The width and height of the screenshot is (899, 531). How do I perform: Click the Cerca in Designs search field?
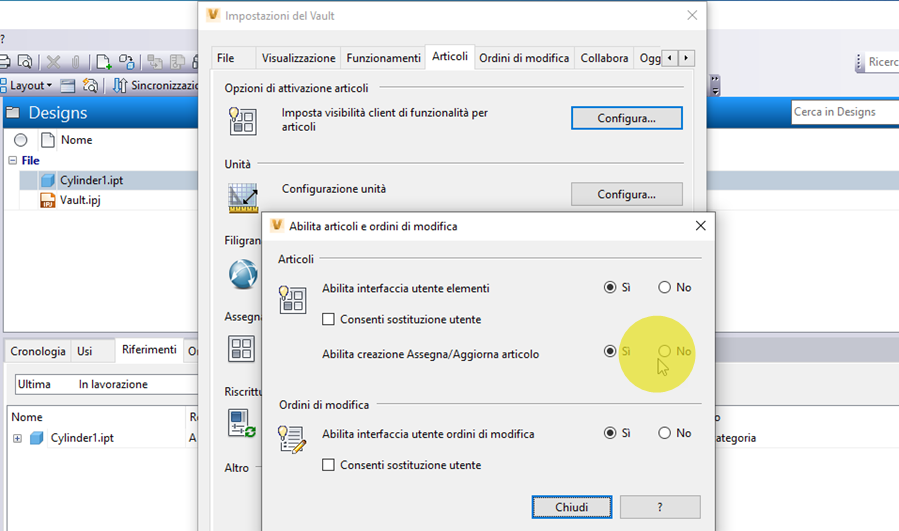(x=845, y=112)
